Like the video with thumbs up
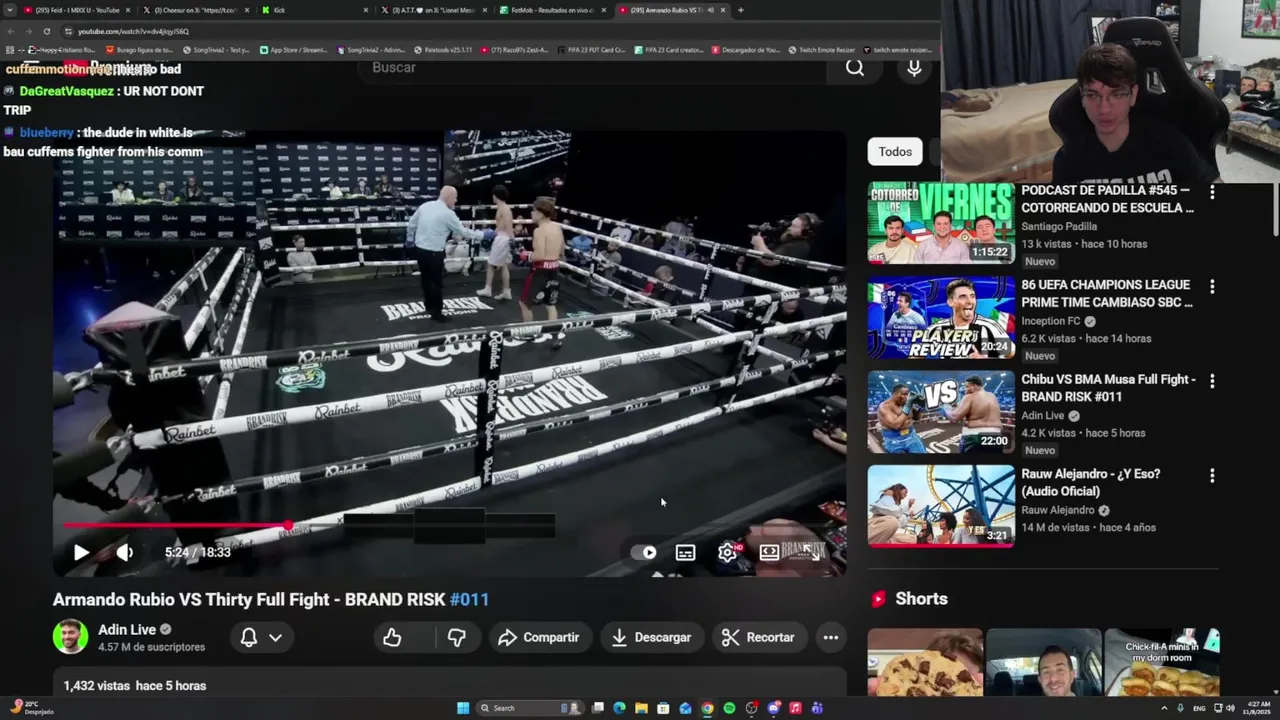The width and height of the screenshot is (1280, 720). [392, 637]
